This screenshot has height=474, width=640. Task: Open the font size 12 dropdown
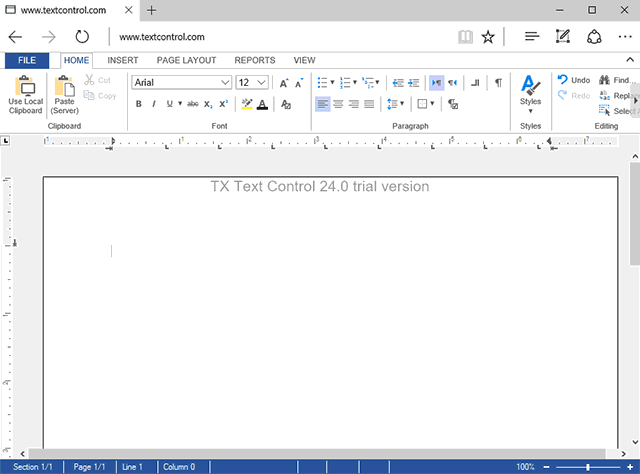[x=252, y=82]
